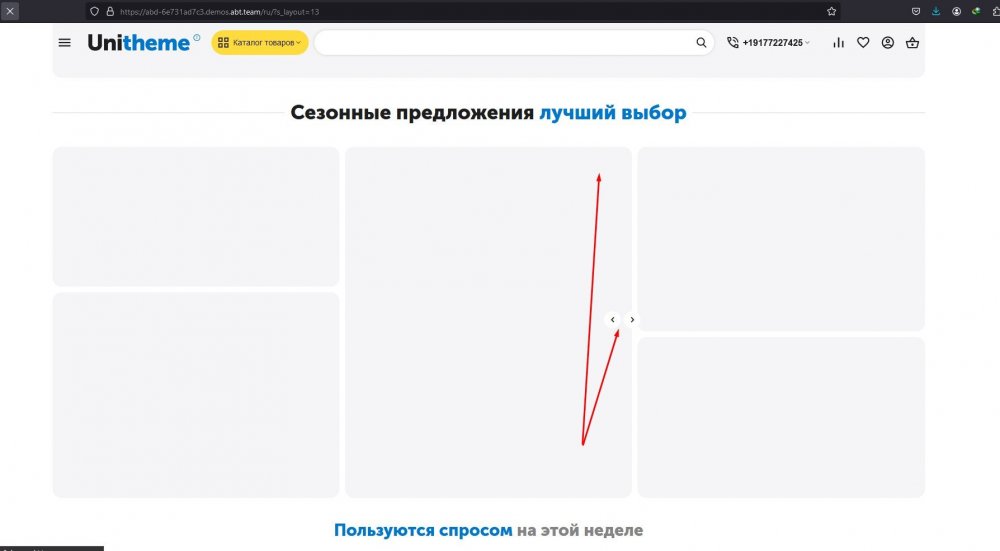1000x551 pixels.
Task: Click the Пользуются спросом heading
Action: click(489, 530)
